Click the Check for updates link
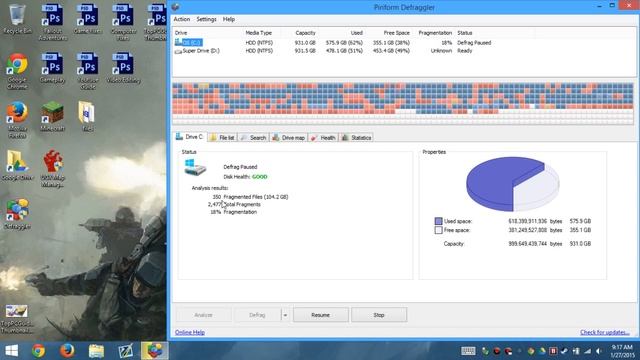640x360 pixels. [x=604, y=332]
